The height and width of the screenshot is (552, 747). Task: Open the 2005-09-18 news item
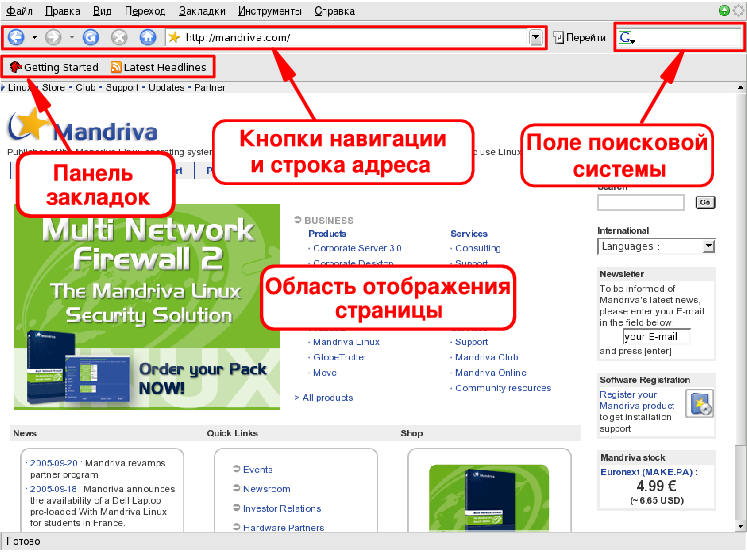click(53, 489)
